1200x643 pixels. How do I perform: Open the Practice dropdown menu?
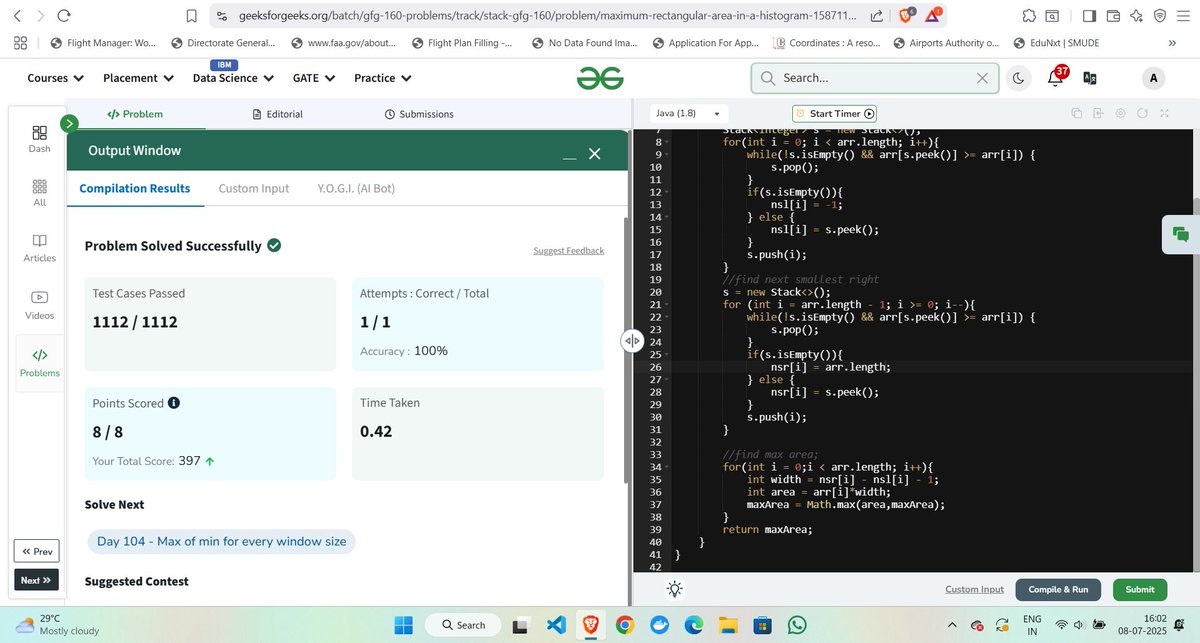pos(382,78)
